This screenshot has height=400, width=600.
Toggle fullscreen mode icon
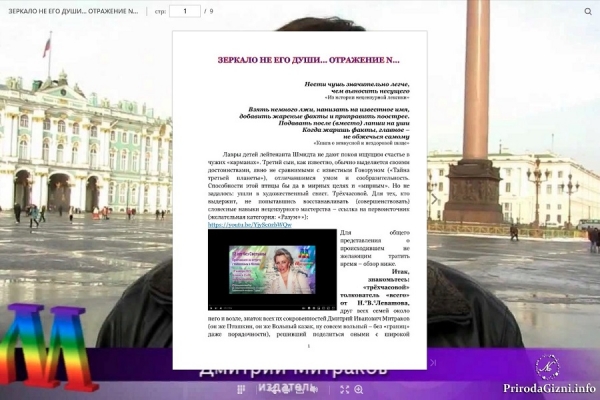coord(344,389)
